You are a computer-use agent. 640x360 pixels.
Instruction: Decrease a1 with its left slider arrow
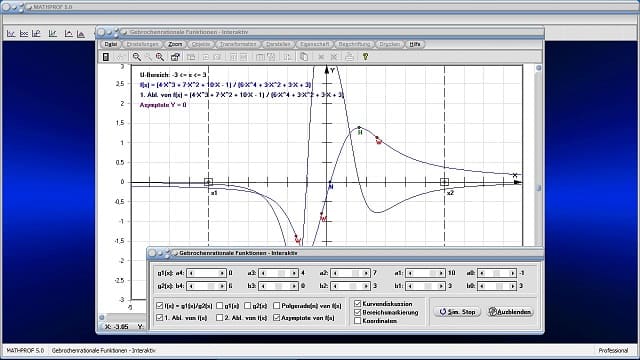410,273
